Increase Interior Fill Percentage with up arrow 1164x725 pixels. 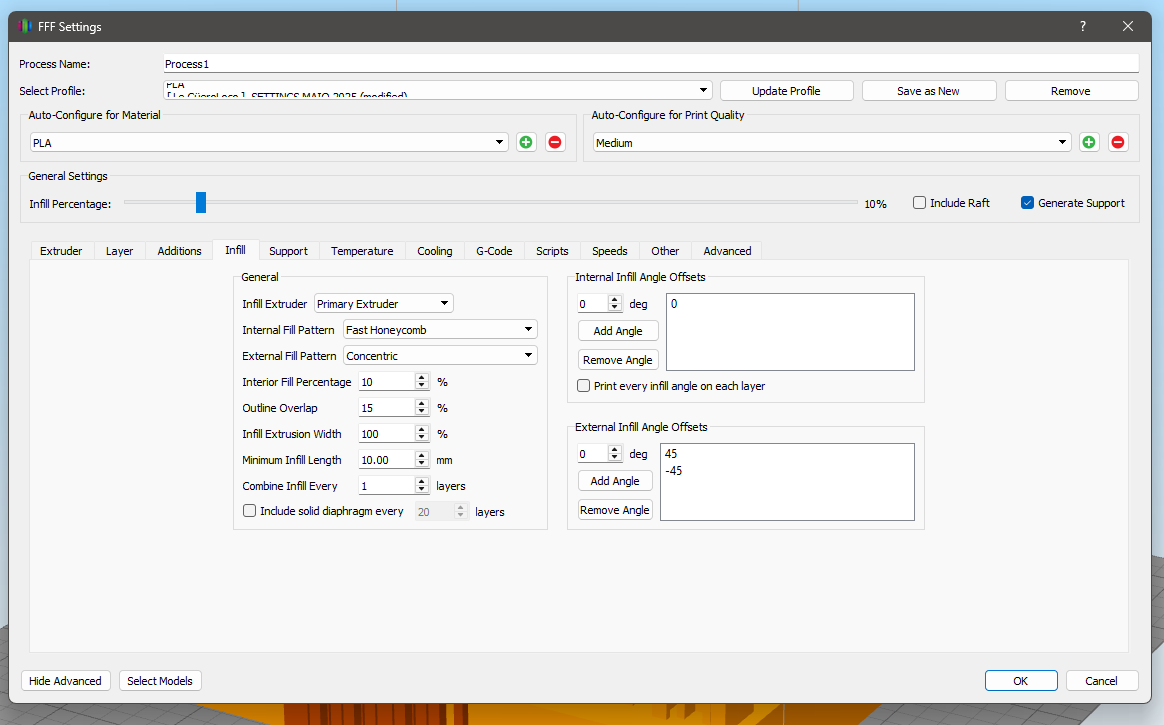click(x=422, y=377)
